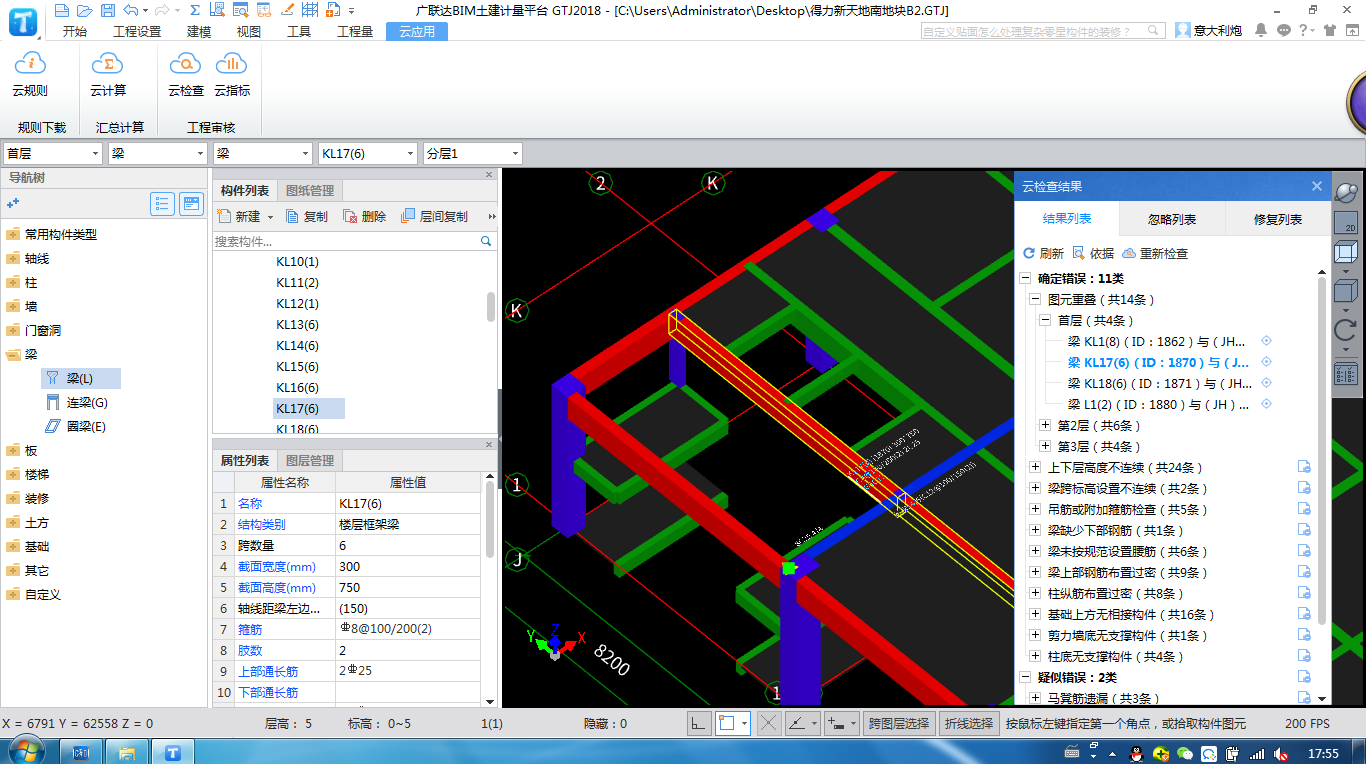The width and height of the screenshot is (1366, 764).
Task: Select 柱 in the navigation tree
Action: (31, 283)
